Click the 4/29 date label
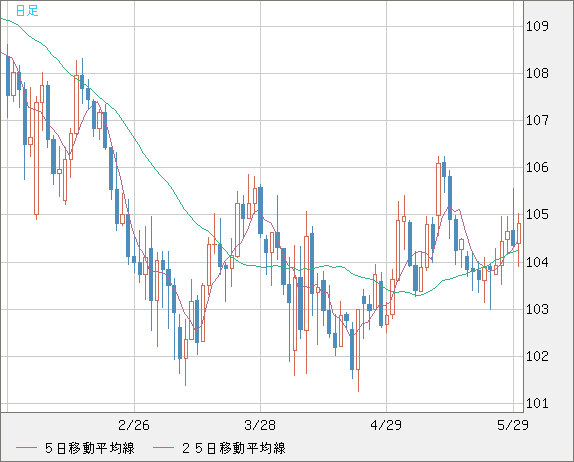Screen dimensions: 574x462 pyautogui.click(x=386, y=425)
